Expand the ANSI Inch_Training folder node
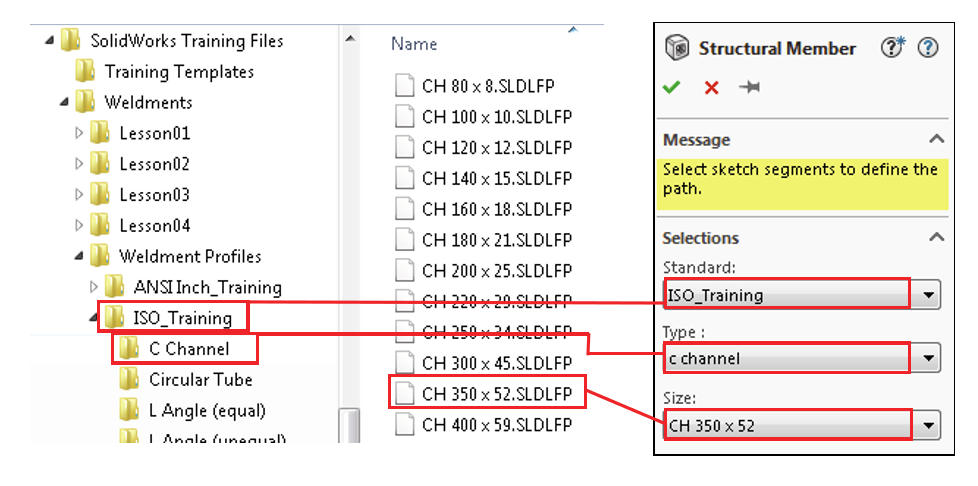The height and width of the screenshot is (486, 978). (x=94, y=287)
